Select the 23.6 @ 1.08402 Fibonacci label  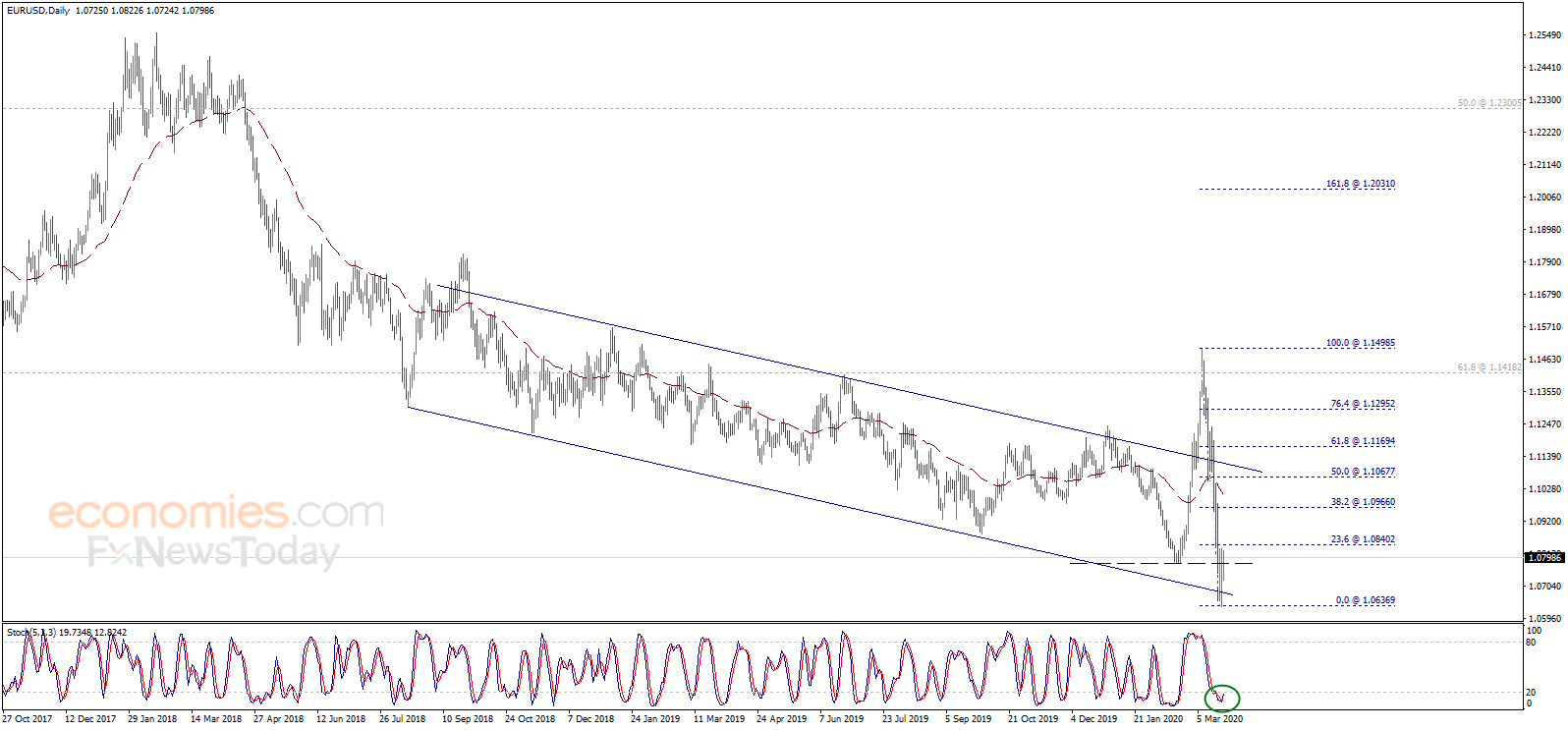point(1363,539)
